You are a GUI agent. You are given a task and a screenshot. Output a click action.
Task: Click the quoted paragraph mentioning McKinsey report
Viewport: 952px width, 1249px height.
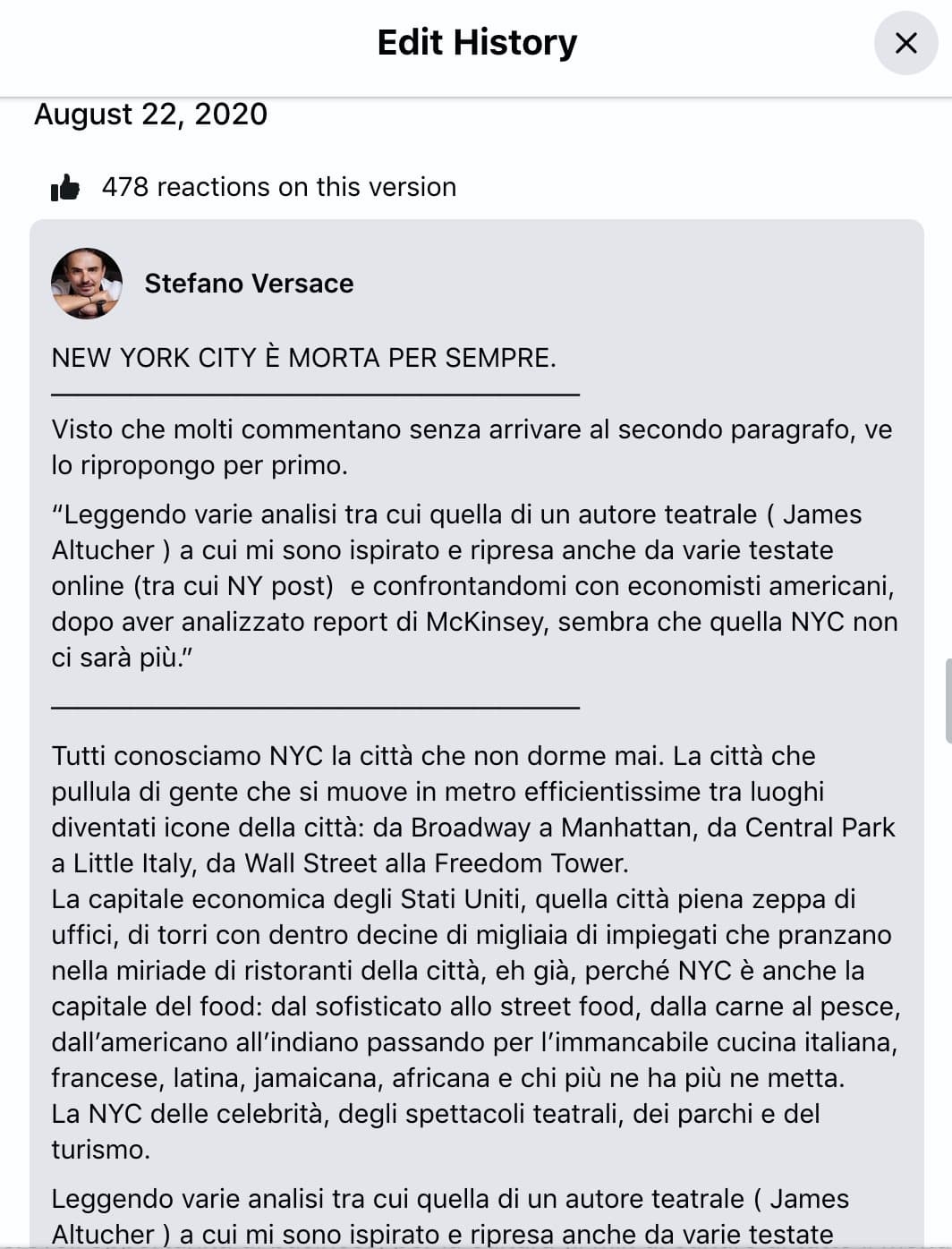[474, 586]
